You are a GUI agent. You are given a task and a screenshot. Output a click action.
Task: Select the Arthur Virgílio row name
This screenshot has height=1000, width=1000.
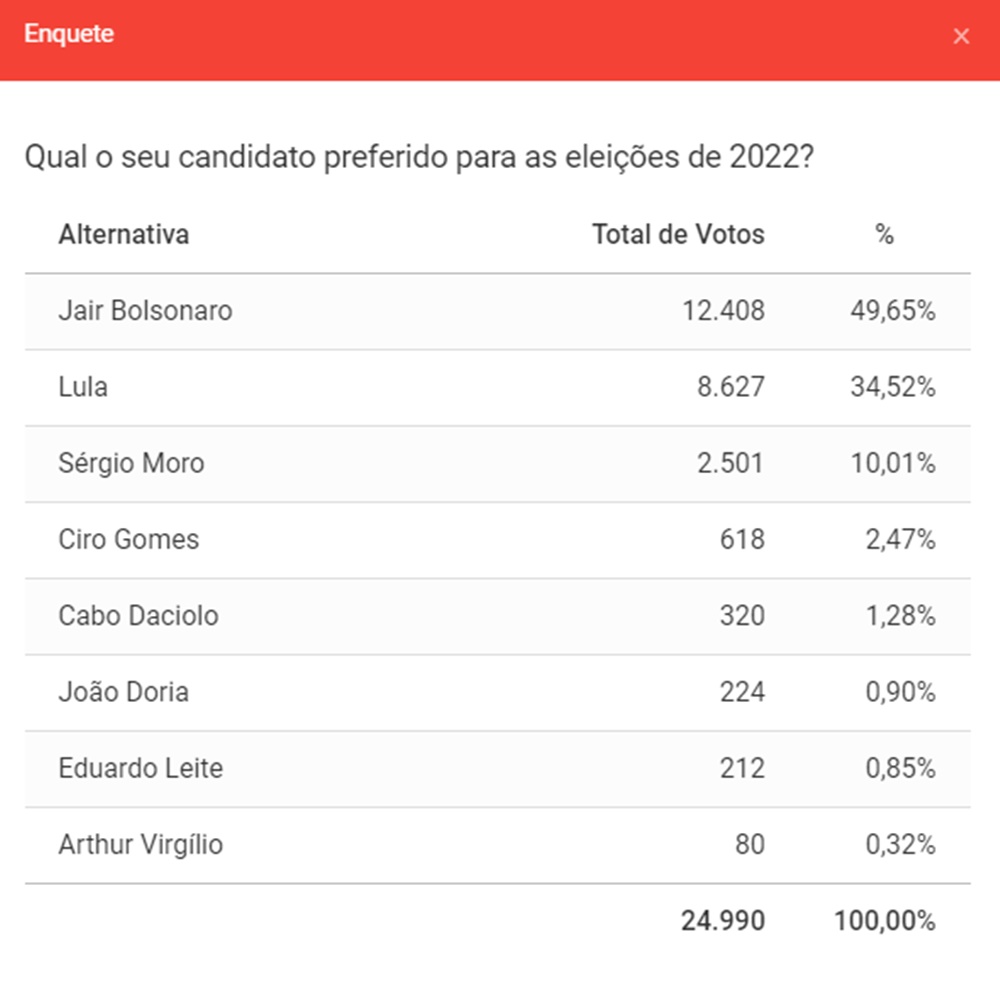pos(141,845)
